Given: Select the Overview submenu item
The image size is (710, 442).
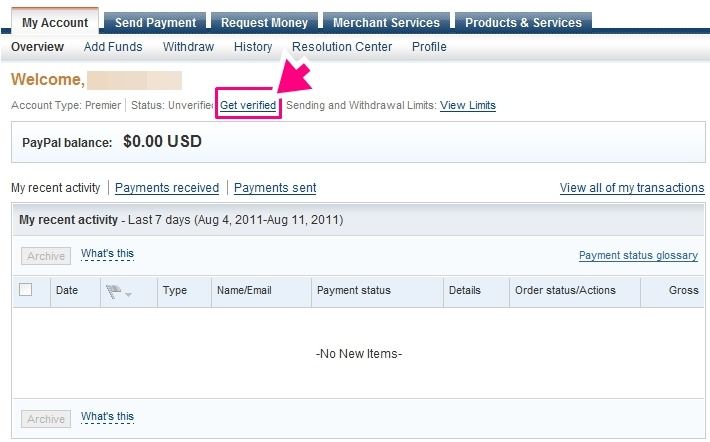Looking at the screenshot, I should pos(37,47).
